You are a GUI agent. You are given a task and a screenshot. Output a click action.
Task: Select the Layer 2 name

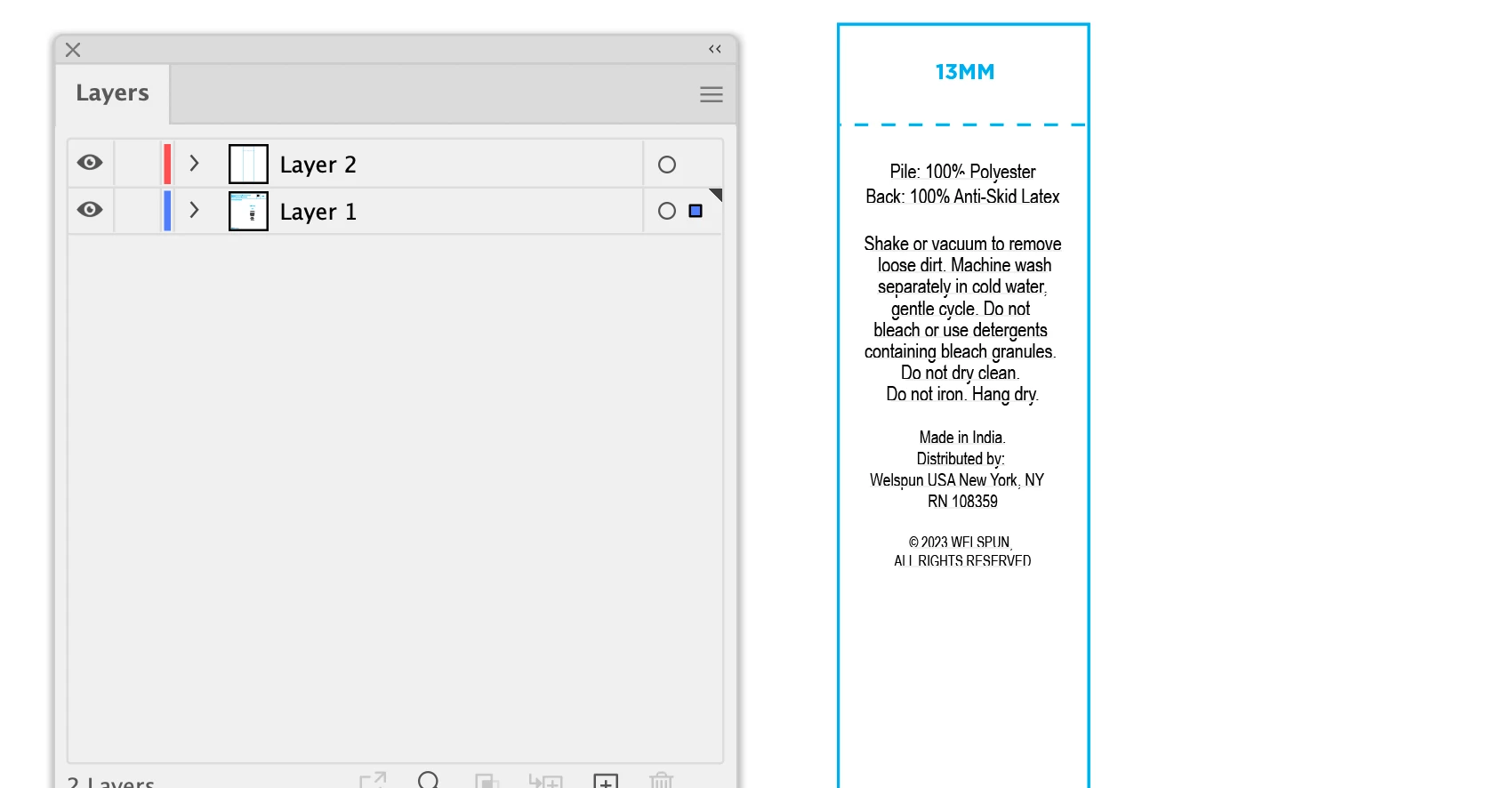[318, 165]
